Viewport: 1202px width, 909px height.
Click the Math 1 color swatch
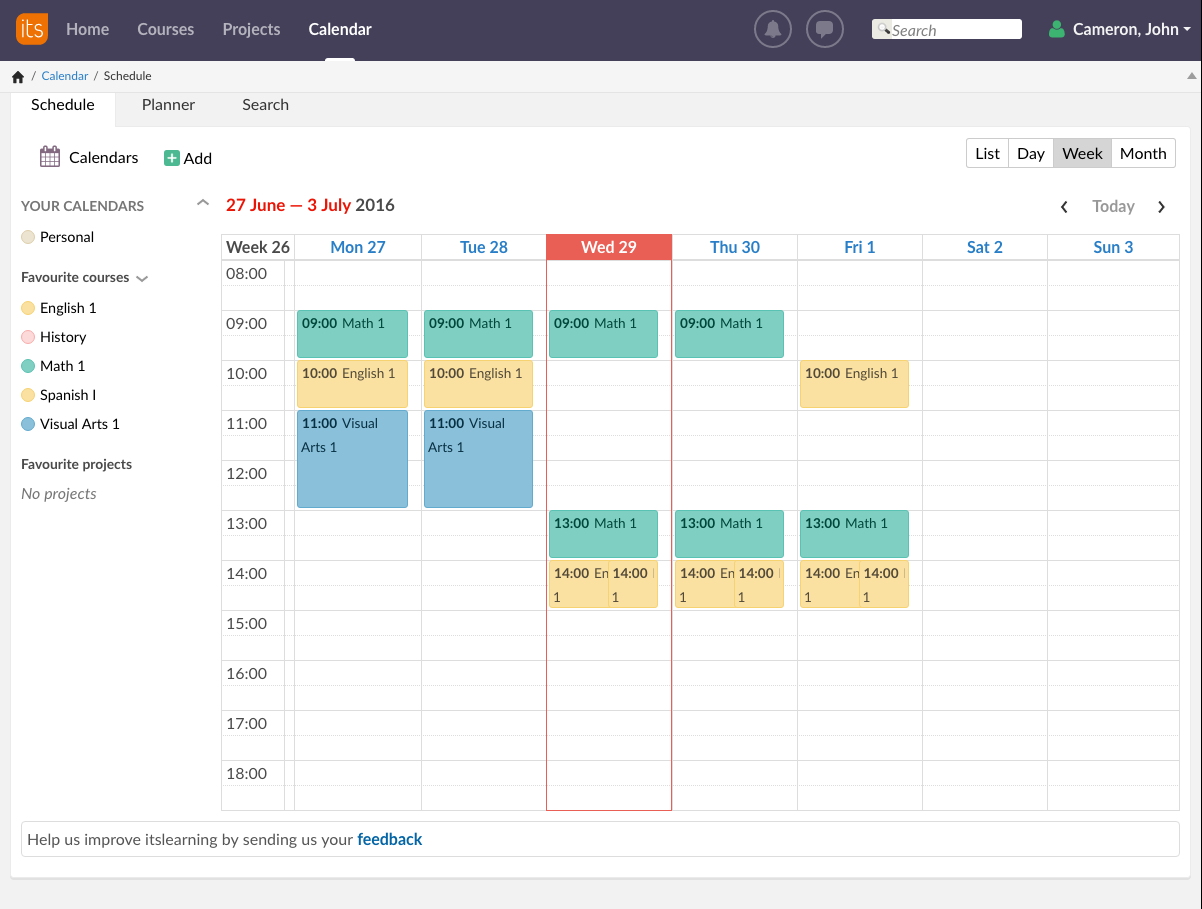(x=27, y=366)
